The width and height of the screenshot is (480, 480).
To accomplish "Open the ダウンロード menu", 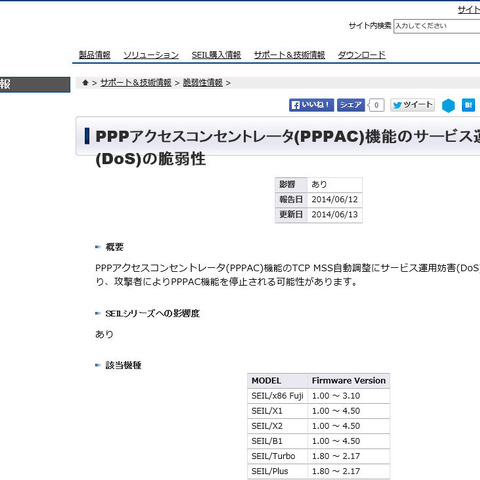I will (362, 55).
